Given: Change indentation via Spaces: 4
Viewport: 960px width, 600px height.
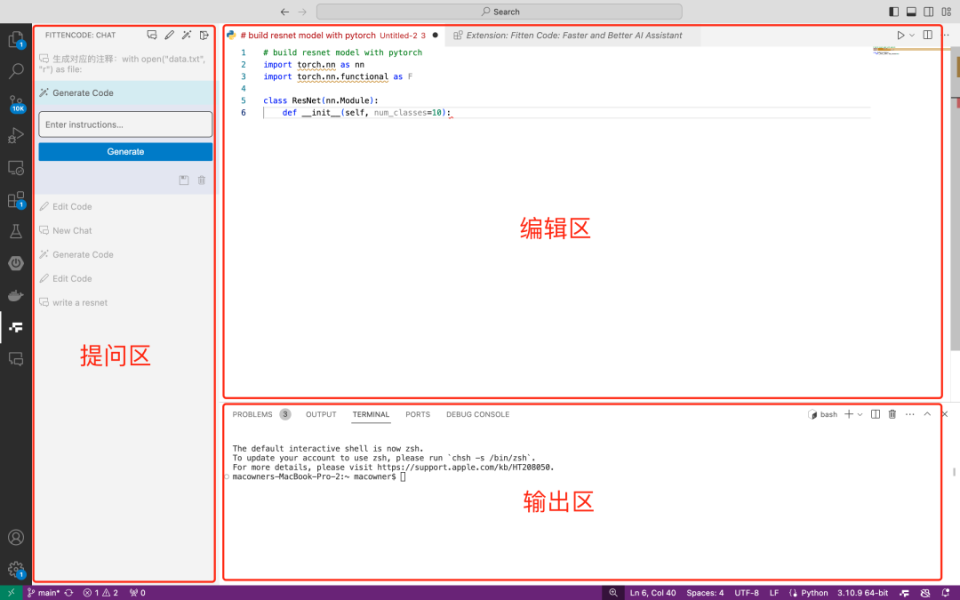Looking at the screenshot, I should [x=705, y=593].
